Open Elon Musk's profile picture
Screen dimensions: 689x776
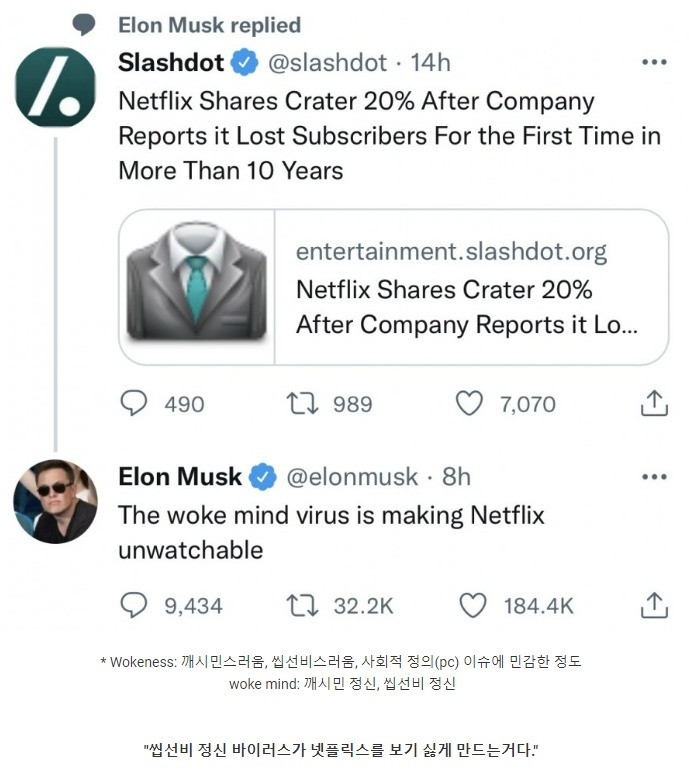tap(56, 502)
